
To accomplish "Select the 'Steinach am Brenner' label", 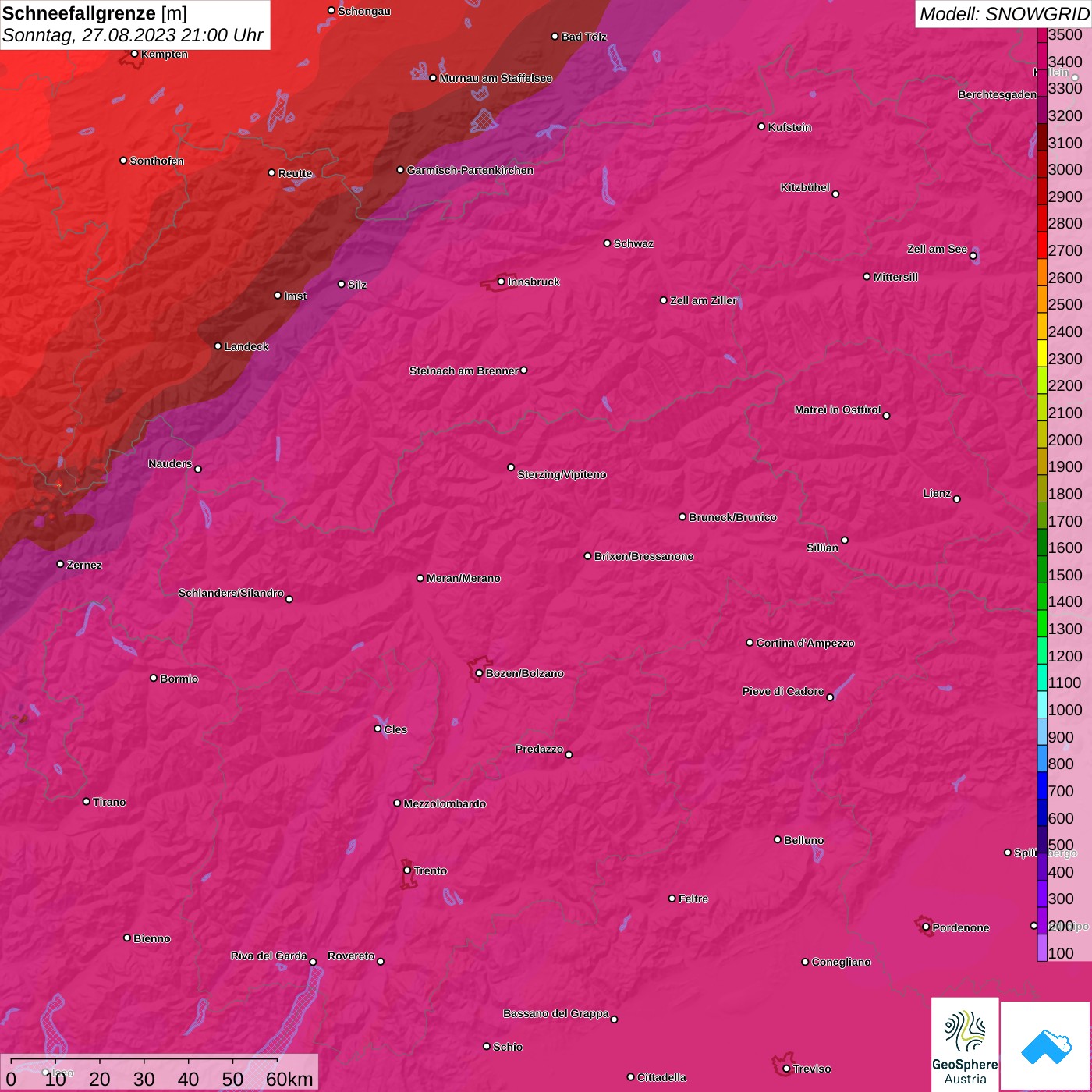I will click(x=464, y=370).
